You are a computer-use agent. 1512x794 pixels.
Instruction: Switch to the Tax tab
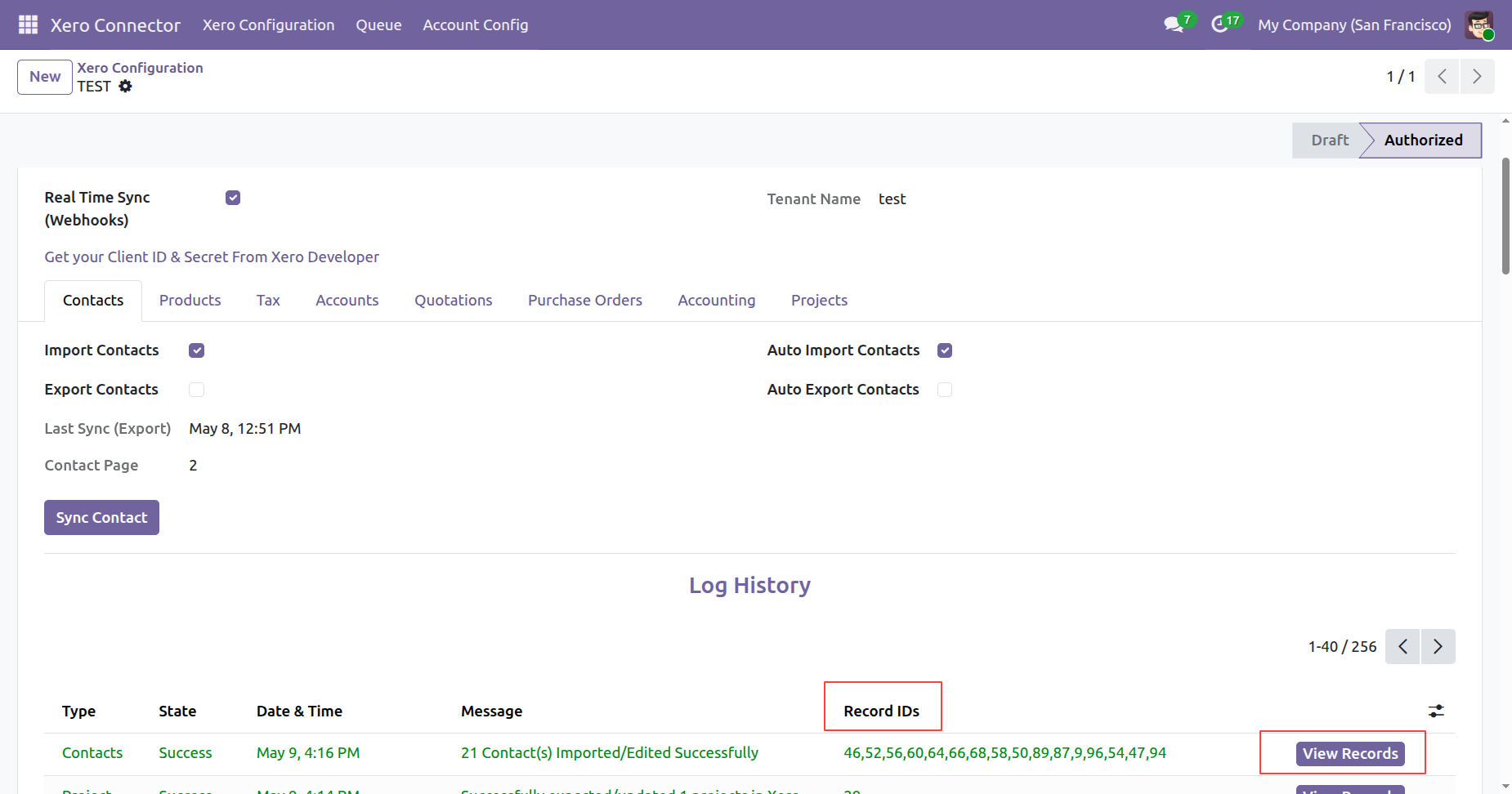[268, 301]
